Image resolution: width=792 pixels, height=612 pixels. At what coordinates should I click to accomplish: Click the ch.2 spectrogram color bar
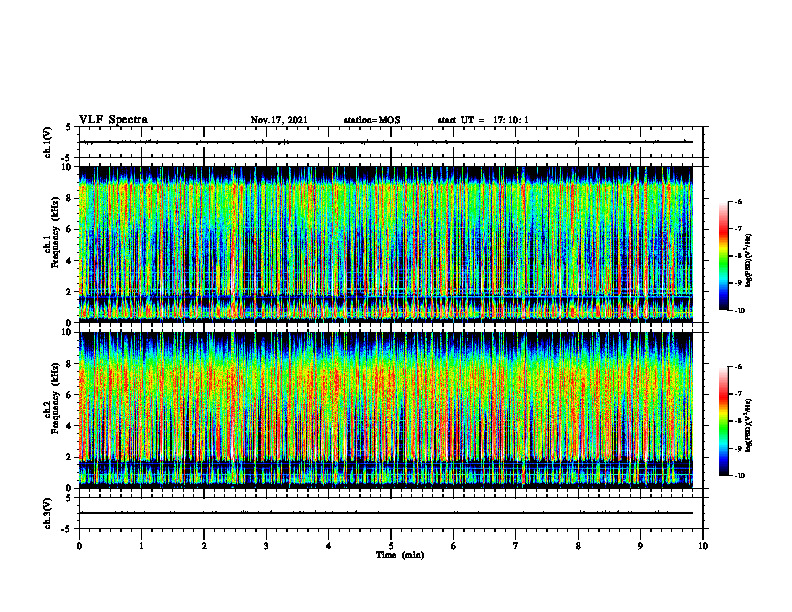724,421
